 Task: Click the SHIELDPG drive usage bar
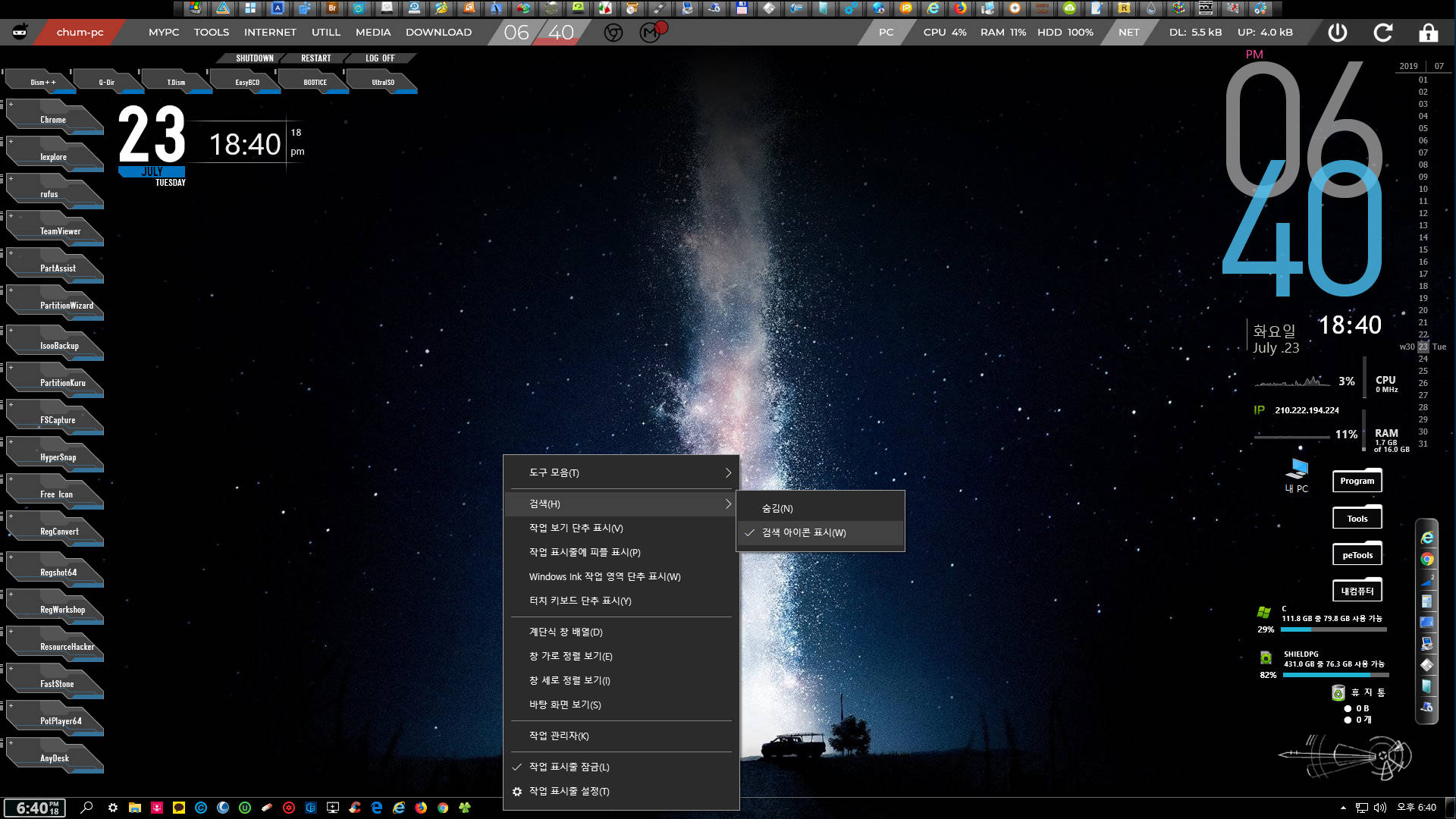[1335, 675]
